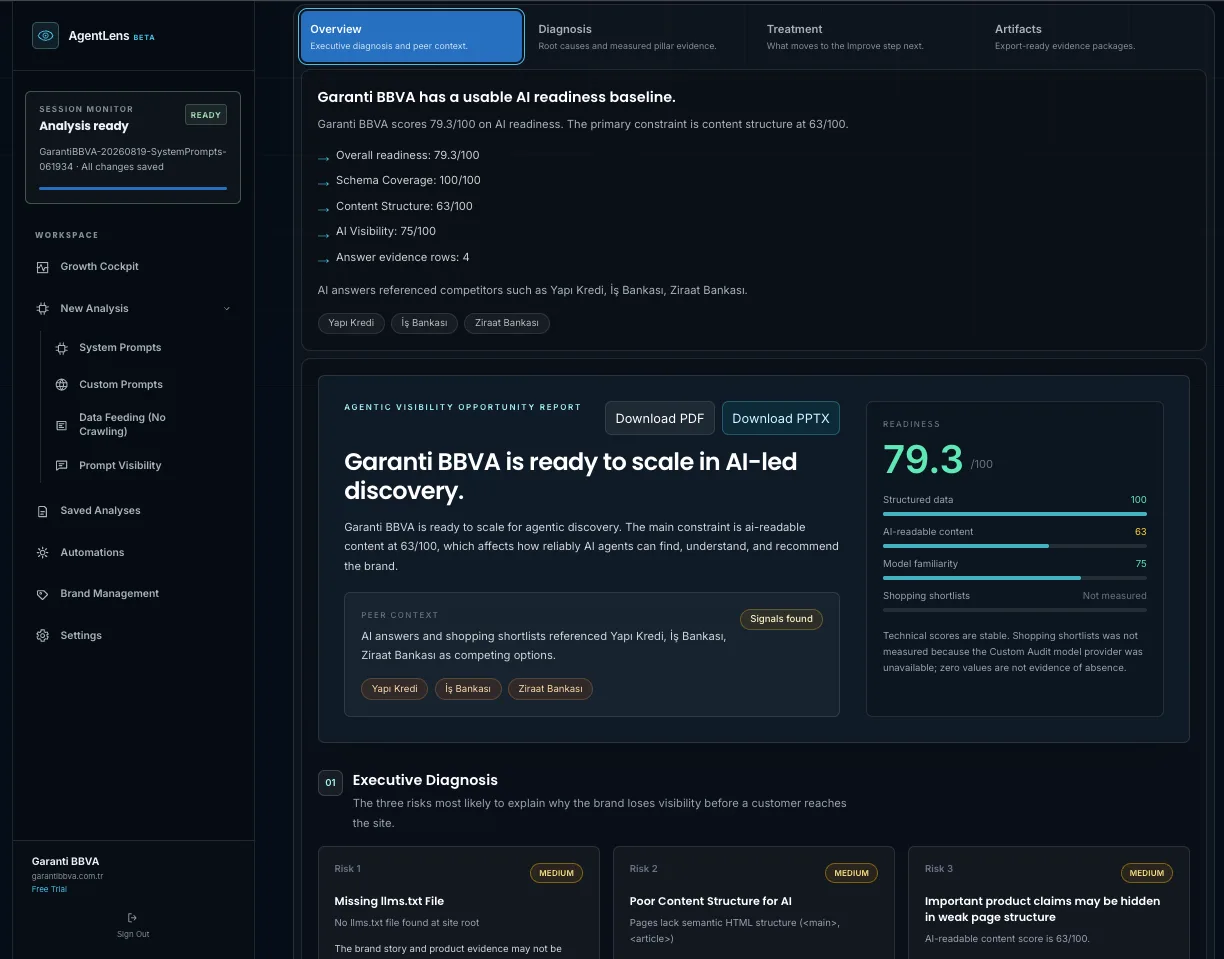Click the Sign Out arrow icon
This screenshot has width=1224, height=959.
click(133, 918)
